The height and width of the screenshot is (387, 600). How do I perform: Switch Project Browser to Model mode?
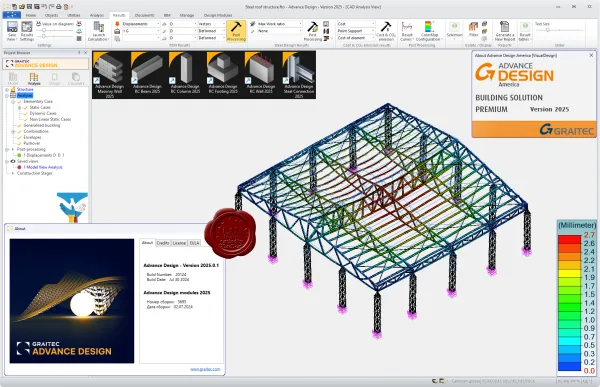(13, 79)
